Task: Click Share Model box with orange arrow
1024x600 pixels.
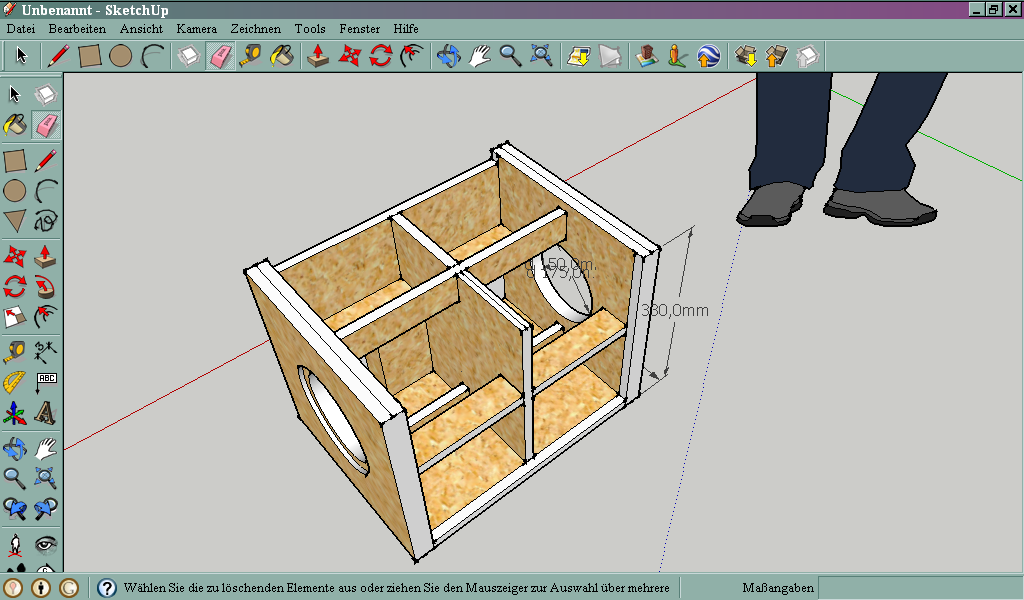Action: [776, 56]
